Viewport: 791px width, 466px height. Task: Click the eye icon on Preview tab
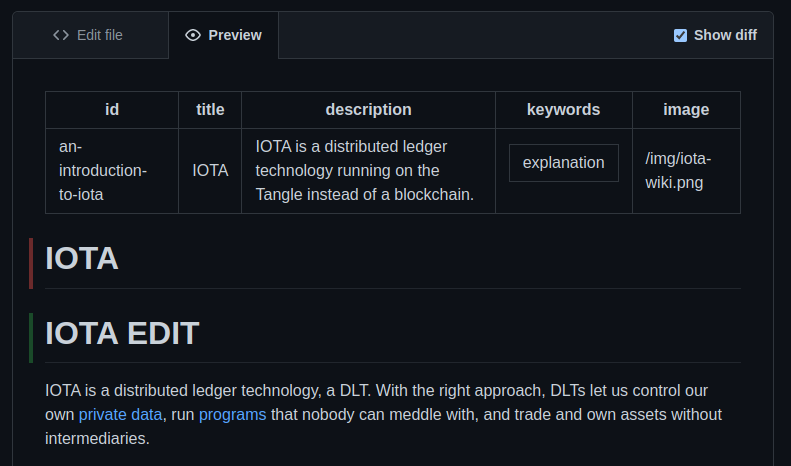coord(193,35)
